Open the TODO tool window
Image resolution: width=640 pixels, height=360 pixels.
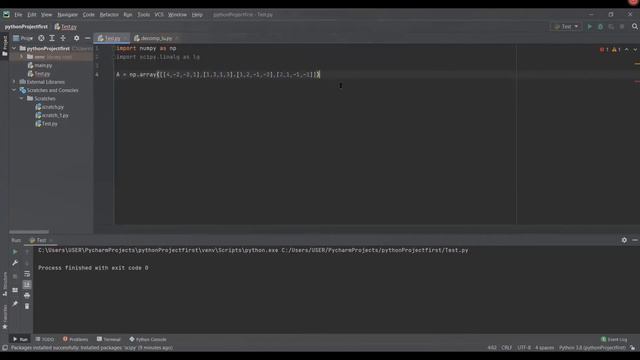45,339
